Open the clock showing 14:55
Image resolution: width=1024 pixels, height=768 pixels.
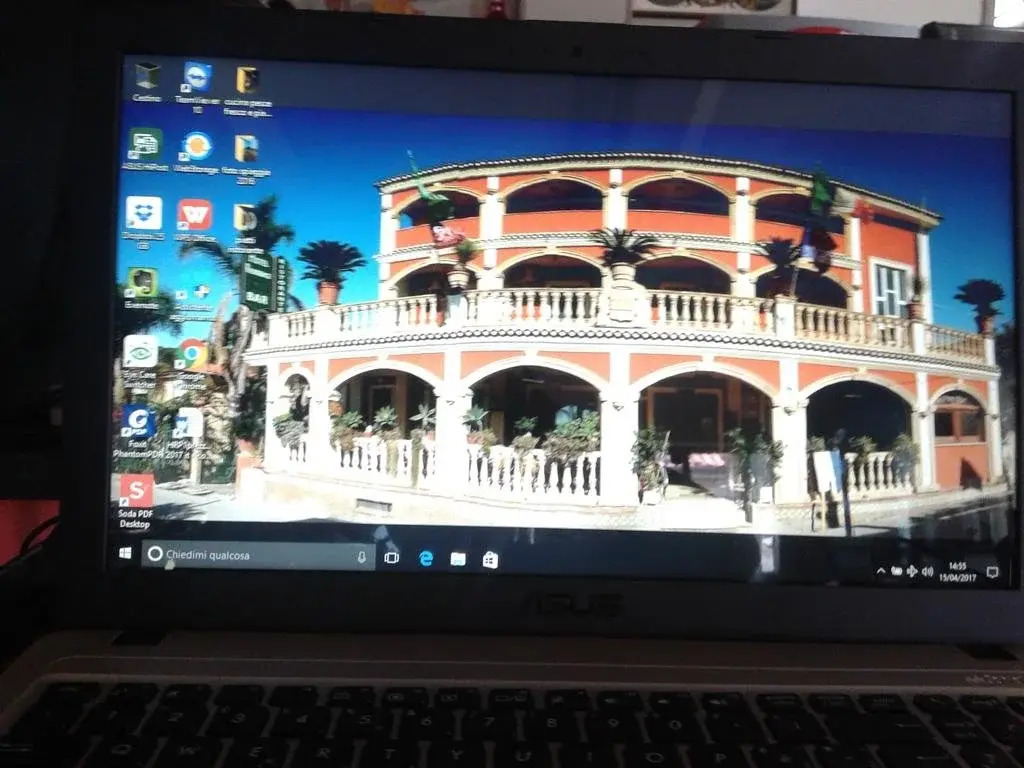[957, 572]
